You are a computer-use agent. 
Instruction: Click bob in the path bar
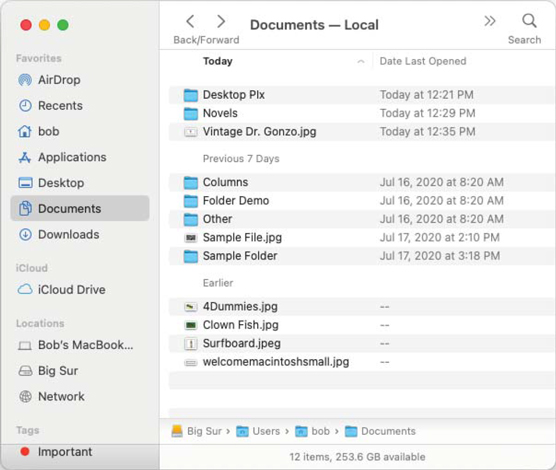coord(312,431)
